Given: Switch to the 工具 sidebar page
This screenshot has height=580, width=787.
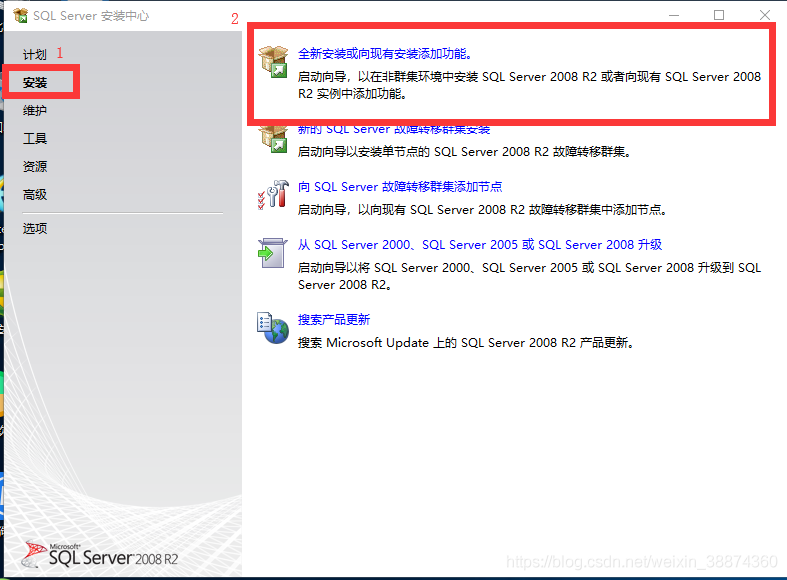Looking at the screenshot, I should pyautogui.click(x=35, y=138).
